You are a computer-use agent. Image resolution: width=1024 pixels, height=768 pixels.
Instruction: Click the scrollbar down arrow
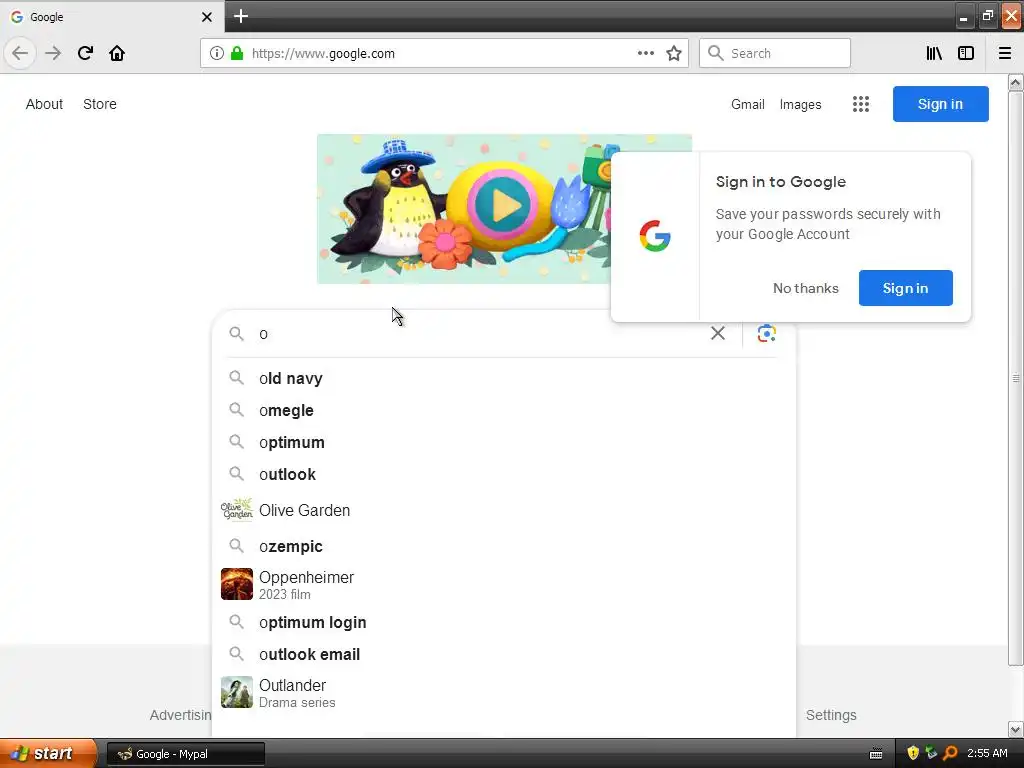[x=1016, y=729]
